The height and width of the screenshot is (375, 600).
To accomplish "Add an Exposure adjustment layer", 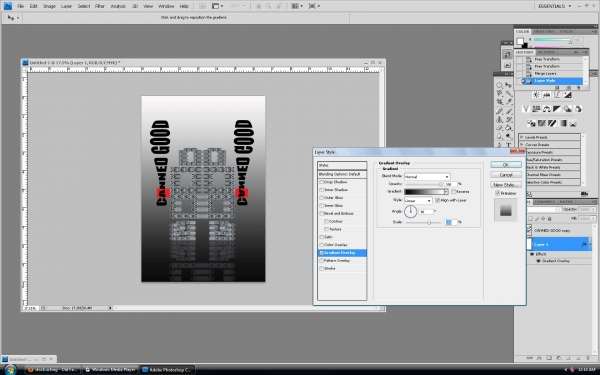I will 567,95.
